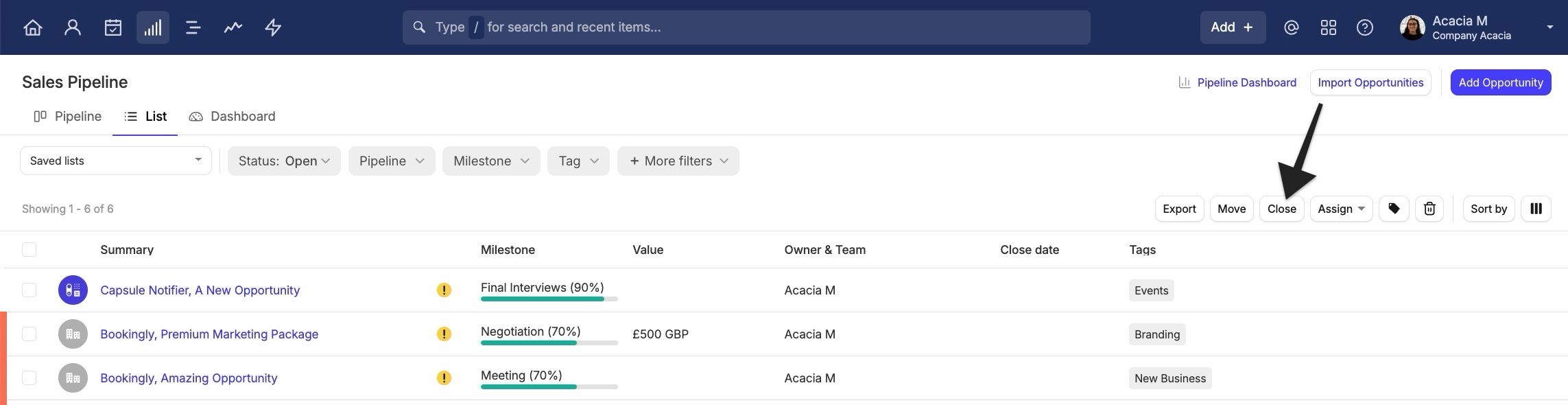
Task: Click the Owner & Team column header
Action: [x=824, y=250]
